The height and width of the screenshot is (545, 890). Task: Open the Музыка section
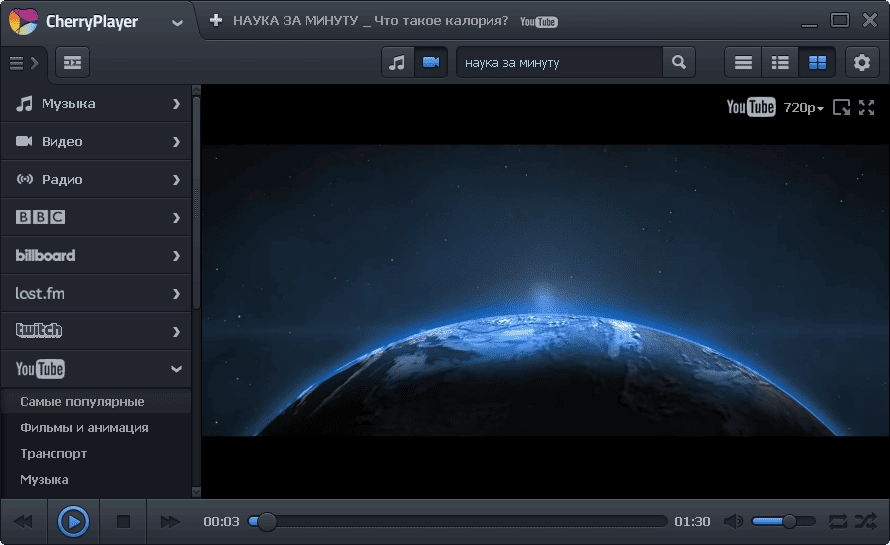coord(96,104)
